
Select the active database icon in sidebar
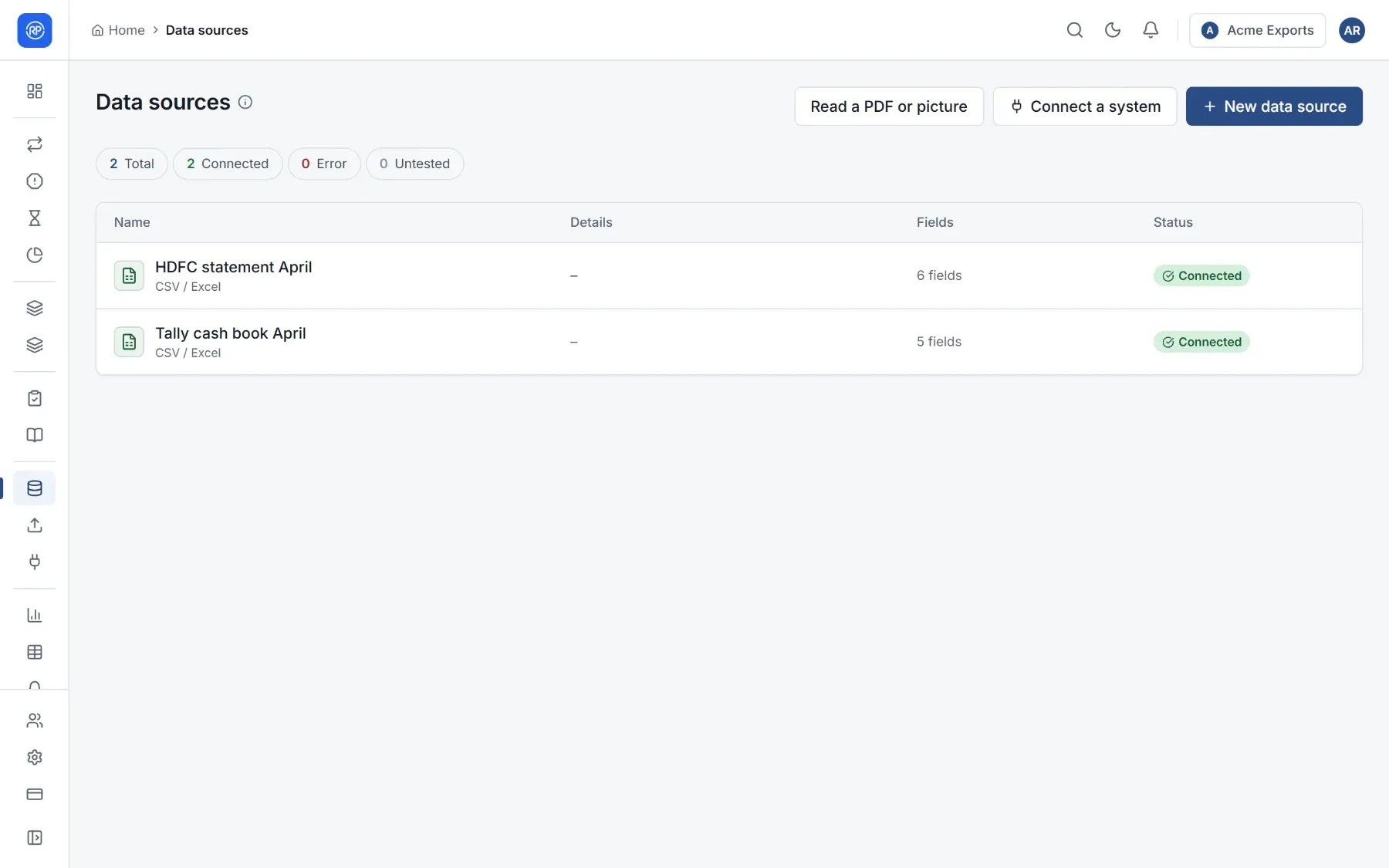click(35, 488)
